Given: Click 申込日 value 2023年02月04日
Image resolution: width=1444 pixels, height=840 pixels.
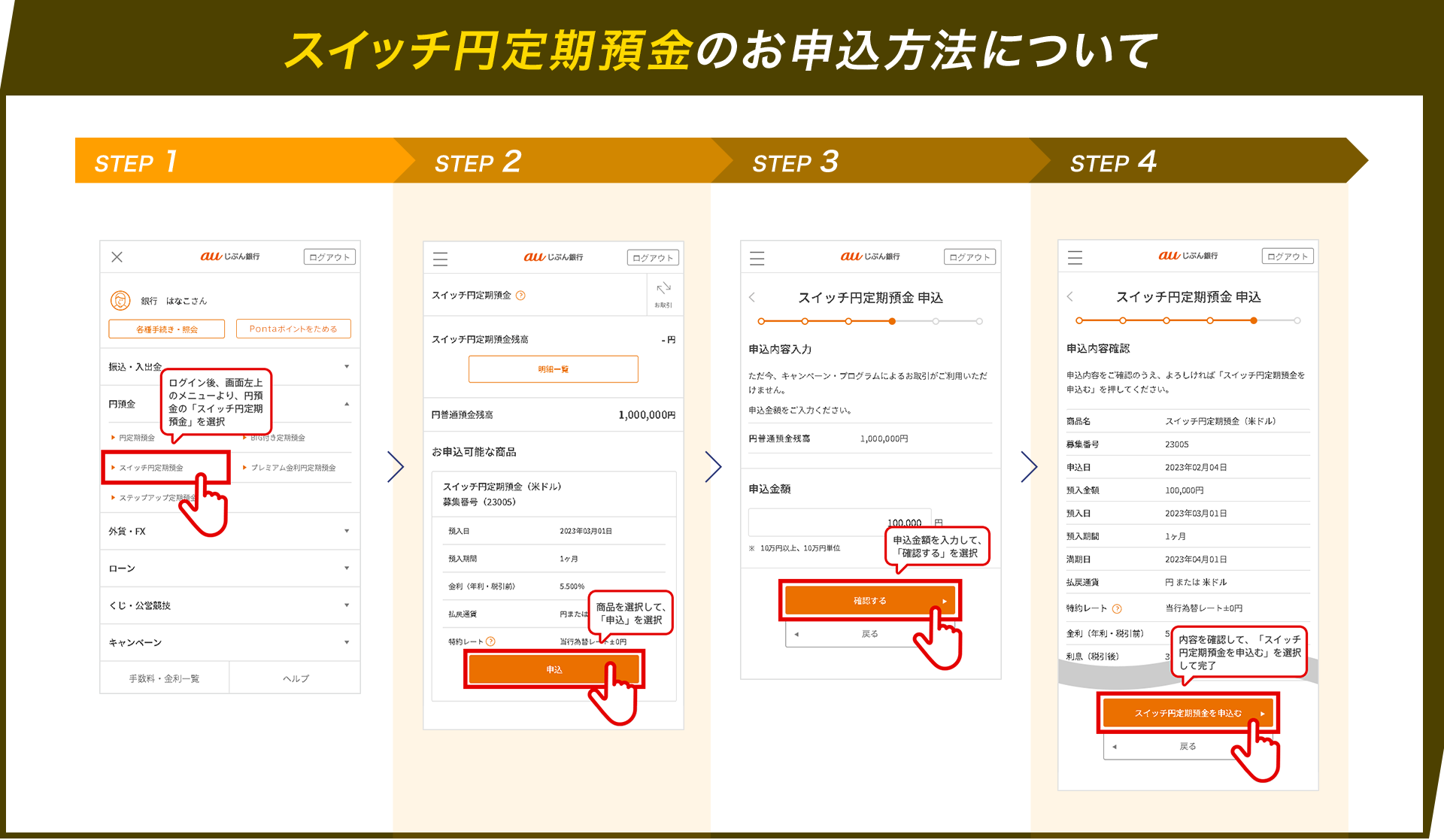Looking at the screenshot, I should coord(1196,468).
